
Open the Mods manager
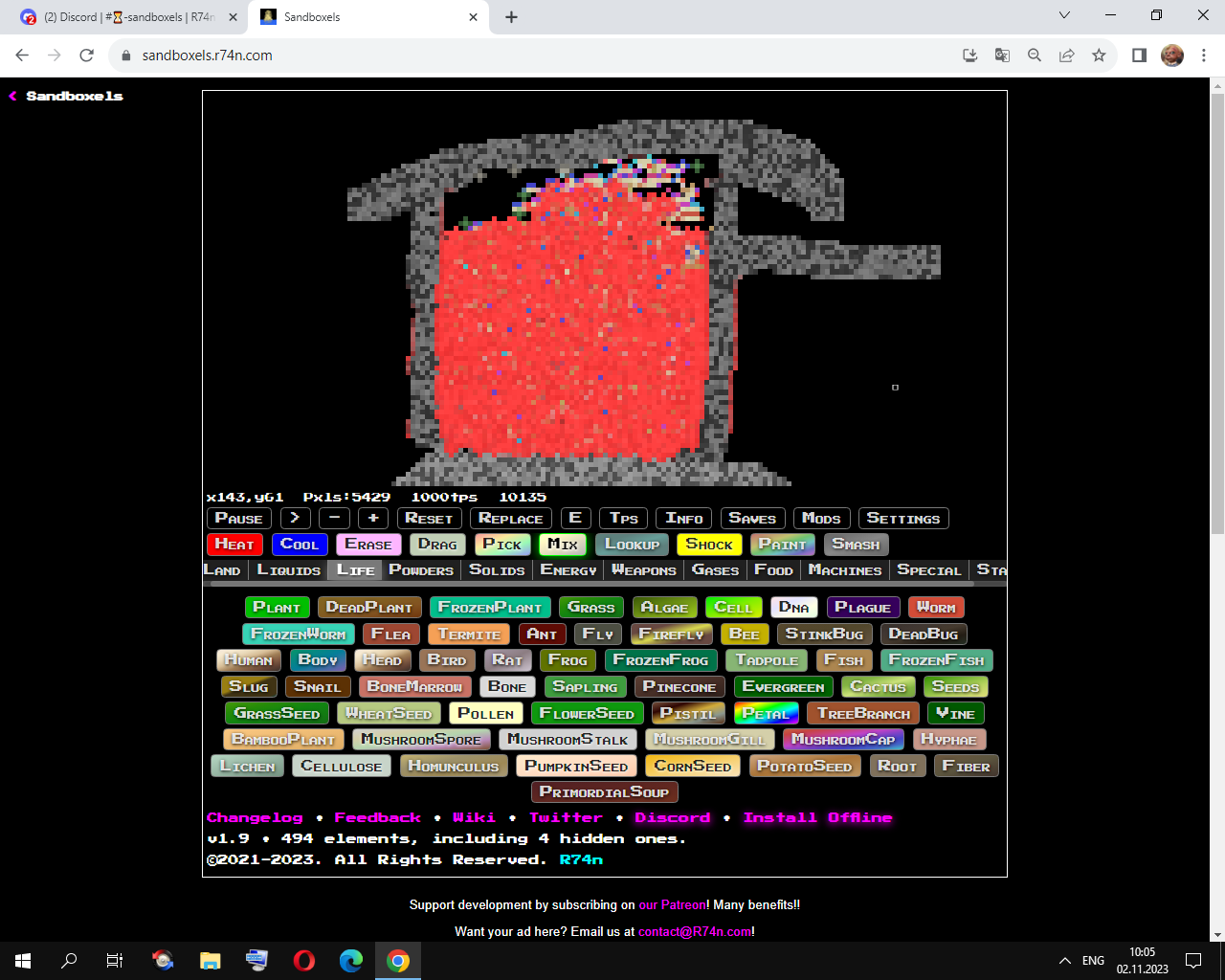821,519
